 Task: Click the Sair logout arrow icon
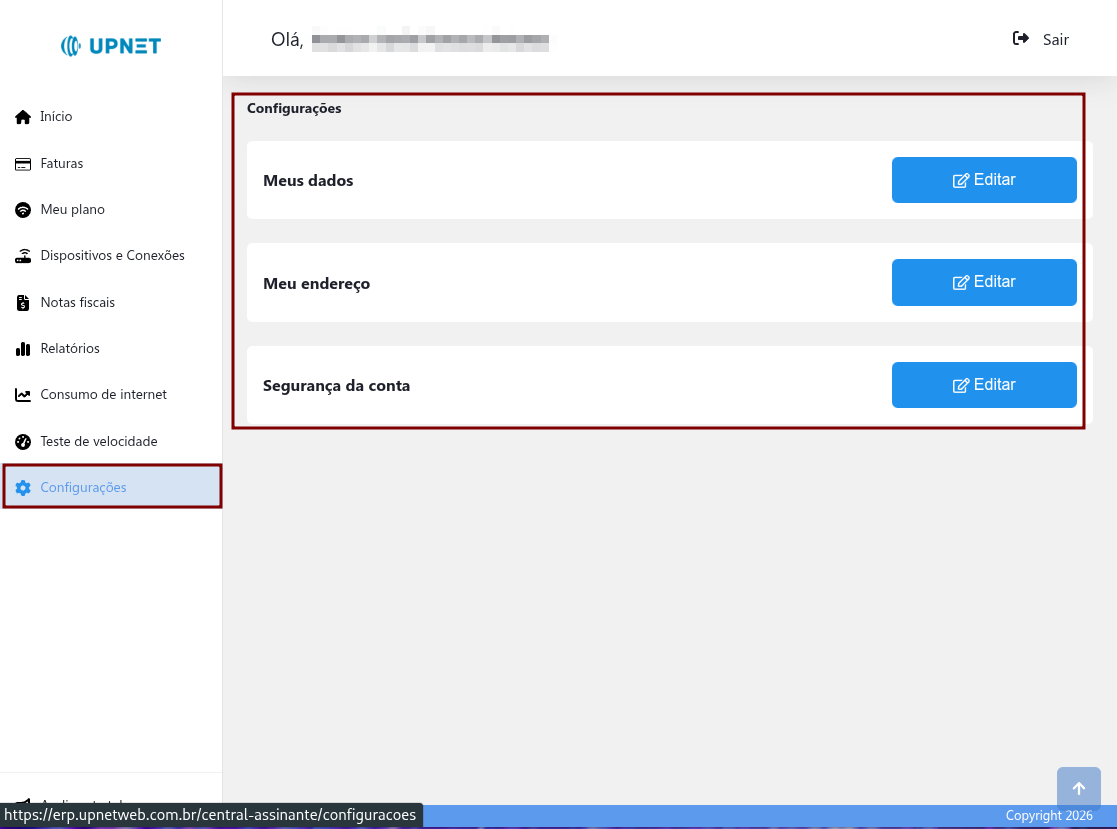[x=1020, y=38]
